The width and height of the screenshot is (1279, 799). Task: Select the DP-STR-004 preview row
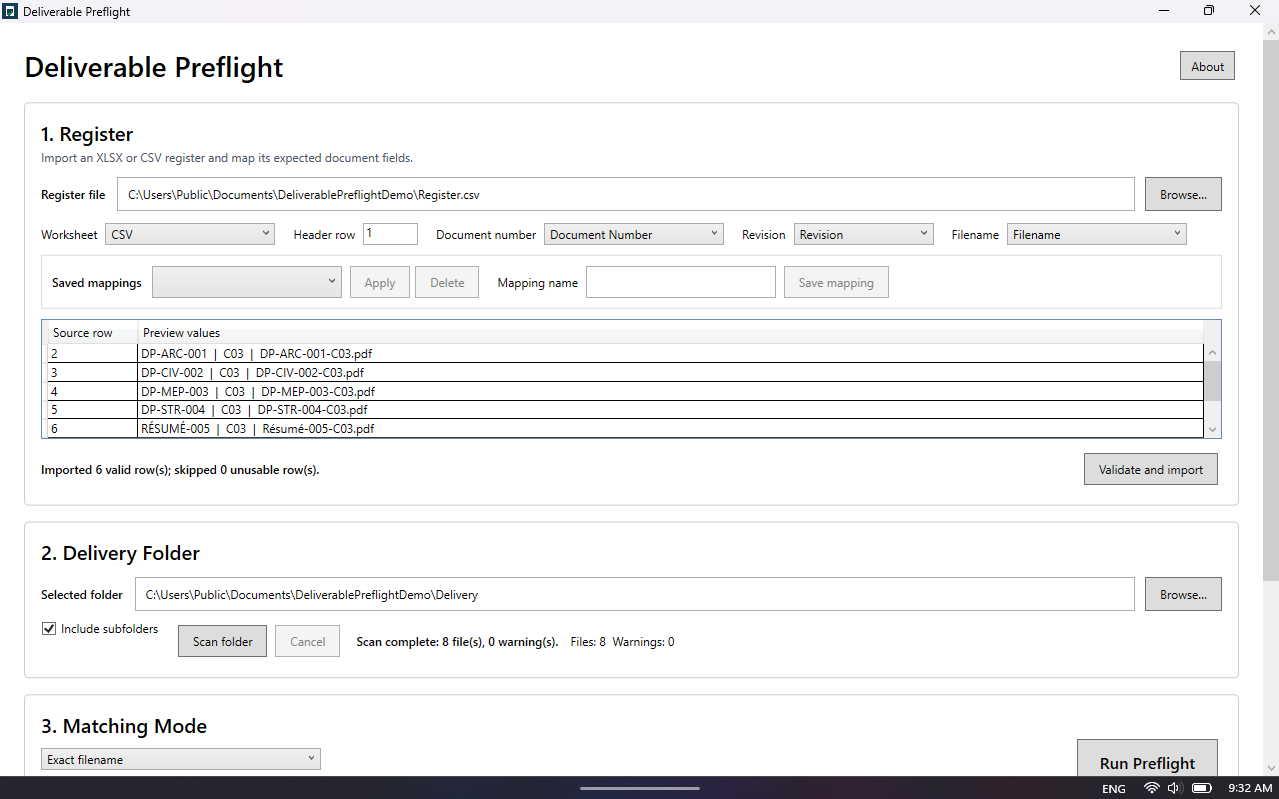(625, 409)
